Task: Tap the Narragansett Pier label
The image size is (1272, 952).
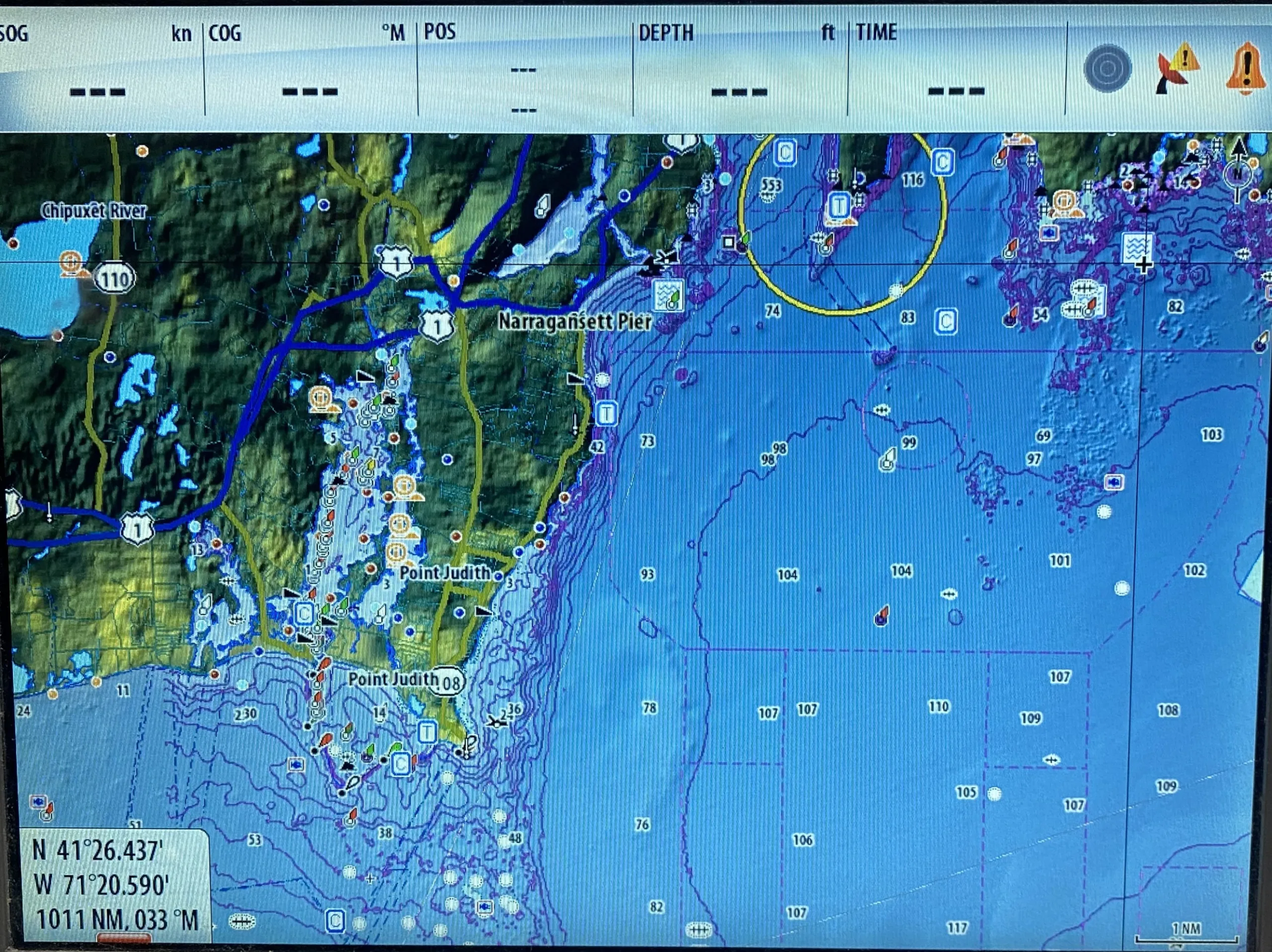Action: pos(575,321)
